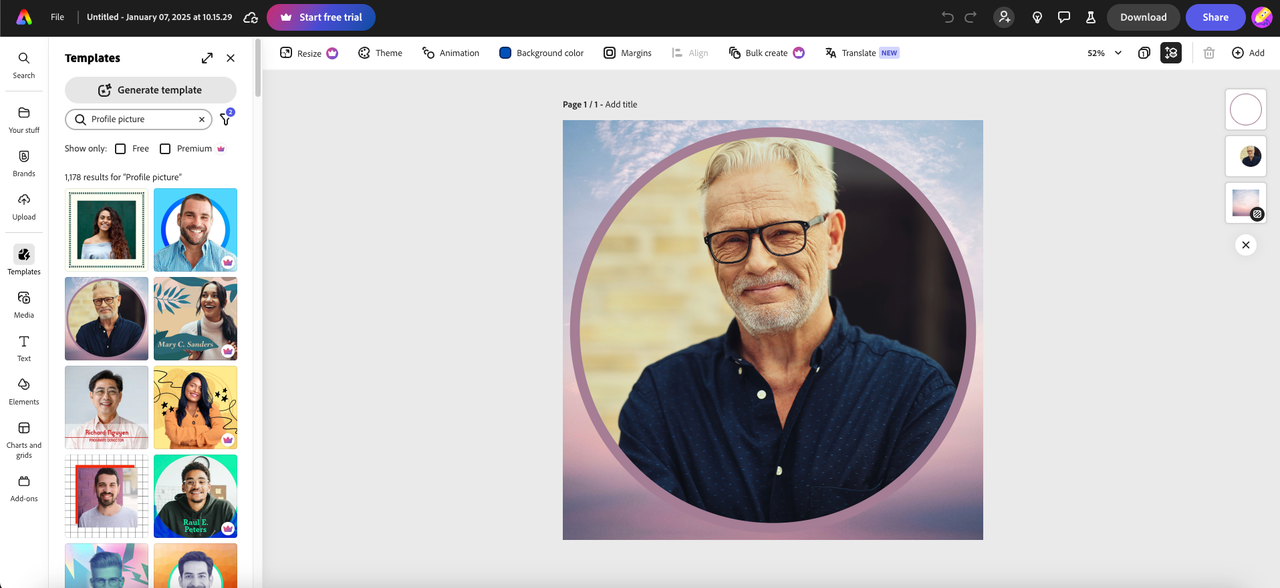
Task: Click the Download button
Action: click(1143, 17)
